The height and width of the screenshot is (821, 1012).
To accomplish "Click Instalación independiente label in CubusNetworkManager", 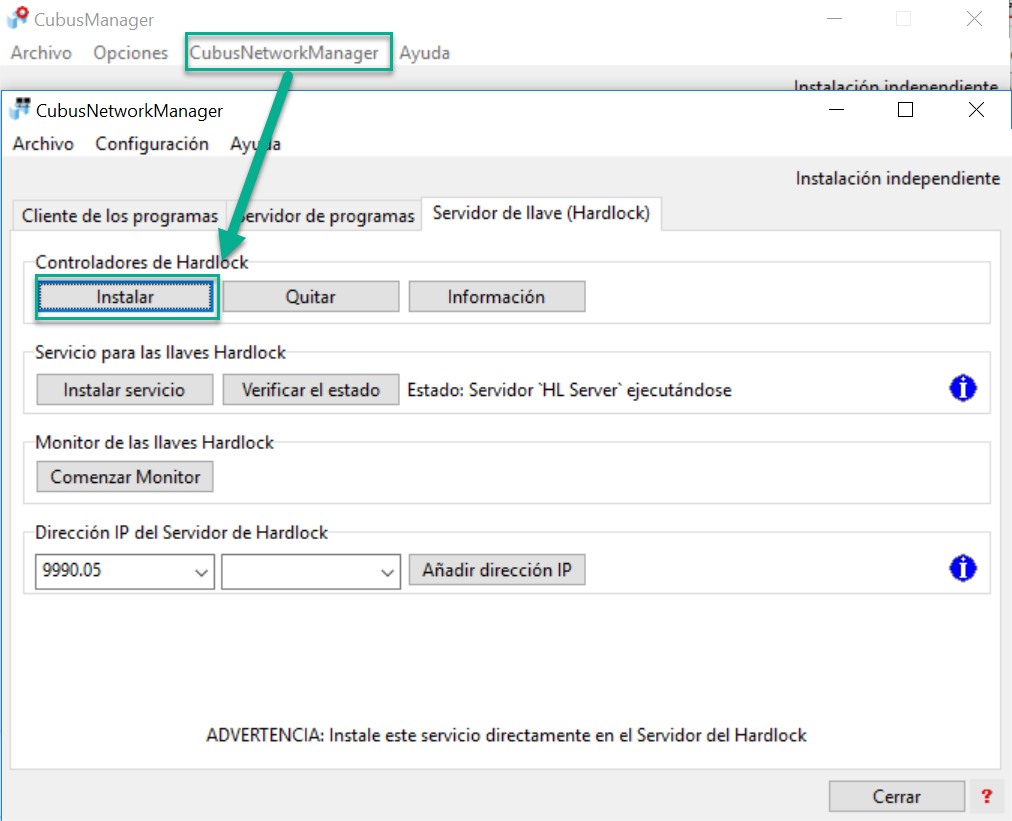I will pyautogui.click(x=897, y=178).
